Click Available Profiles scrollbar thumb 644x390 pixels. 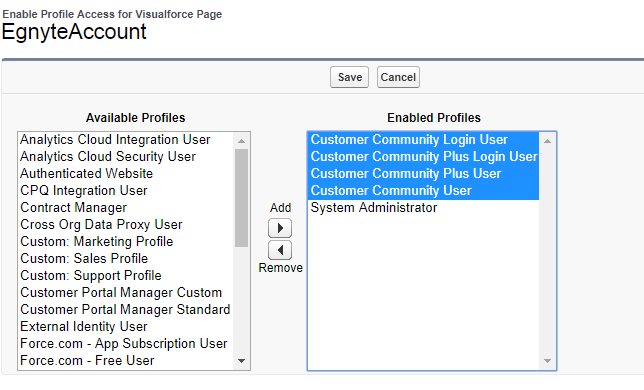pos(242,198)
